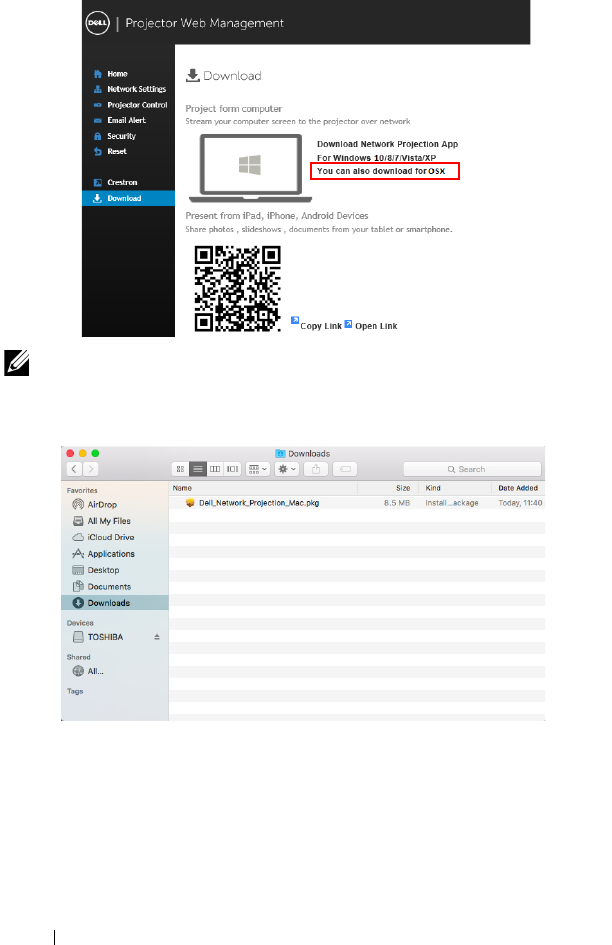Go back in Finder window
The width and height of the screenshot is (612, 945).
(74, 469)
